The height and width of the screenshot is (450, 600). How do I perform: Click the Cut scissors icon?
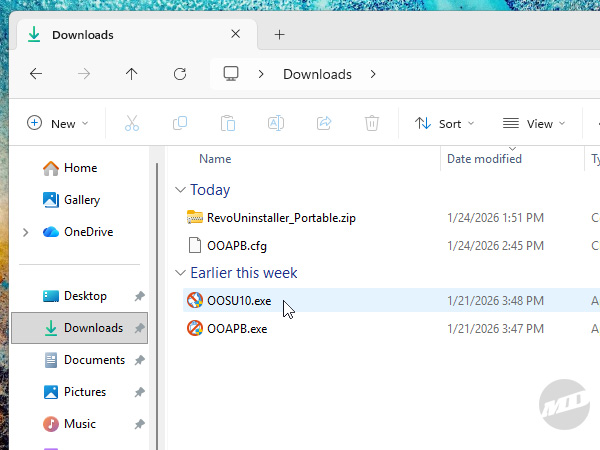point(132,123)
